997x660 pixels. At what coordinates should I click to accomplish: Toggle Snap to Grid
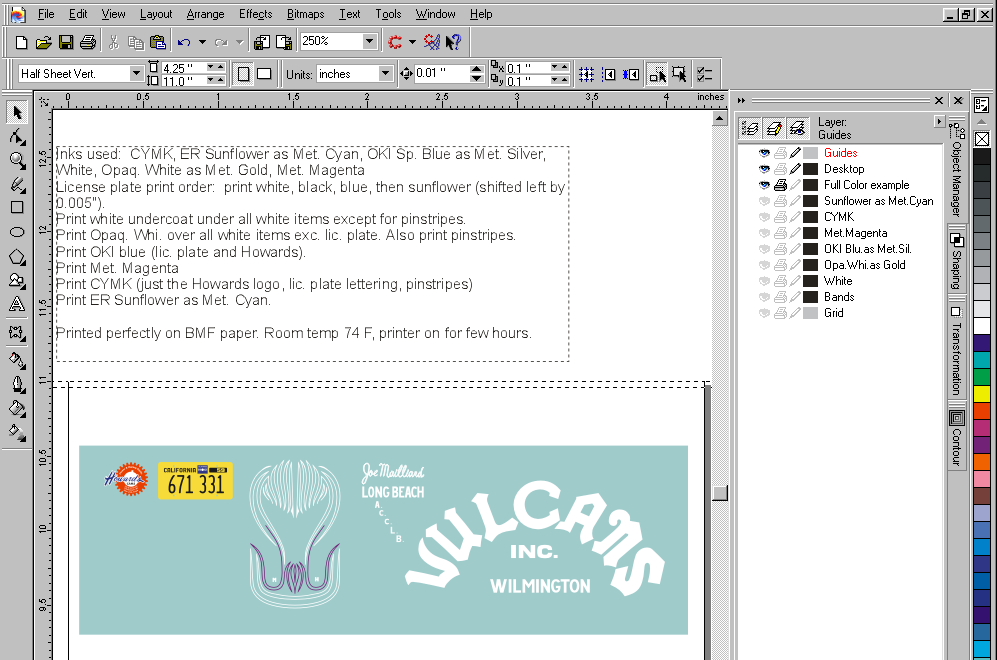(x=586, y=74)
